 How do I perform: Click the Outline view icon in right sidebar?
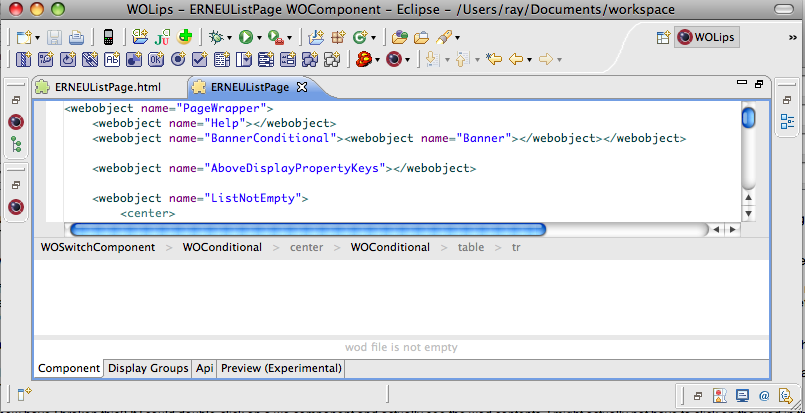click(x=787, y=122)
